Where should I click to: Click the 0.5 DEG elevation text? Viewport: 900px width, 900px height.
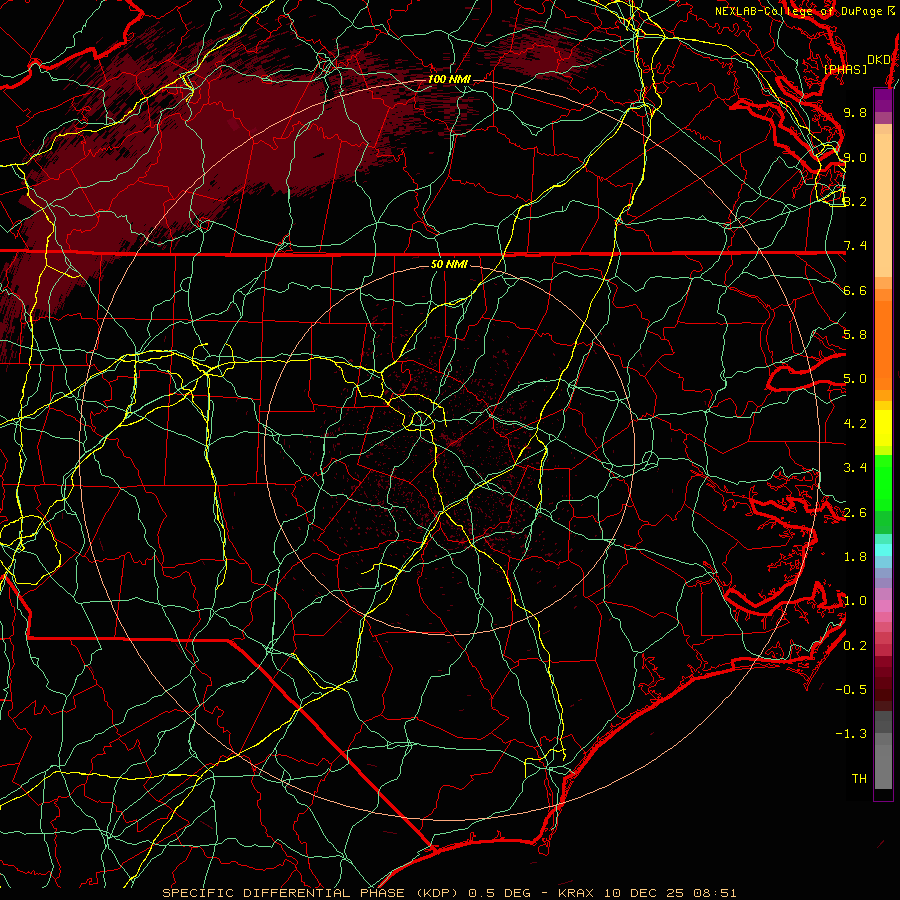coord(499,893)
